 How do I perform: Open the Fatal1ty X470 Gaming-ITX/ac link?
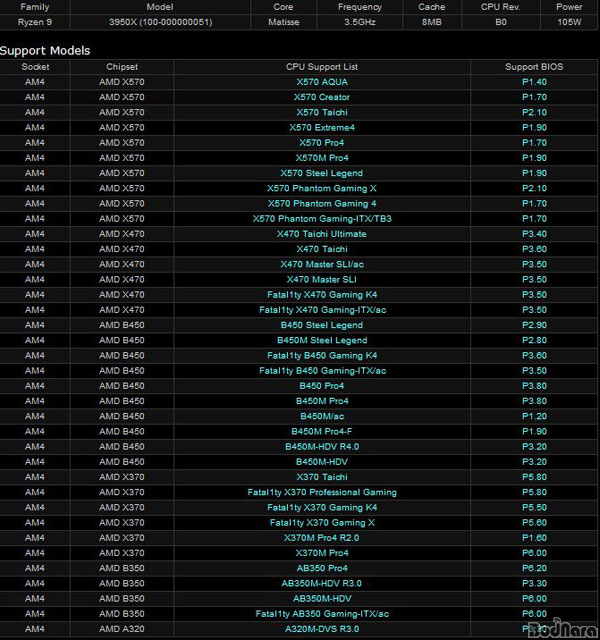tap(322, 310)
